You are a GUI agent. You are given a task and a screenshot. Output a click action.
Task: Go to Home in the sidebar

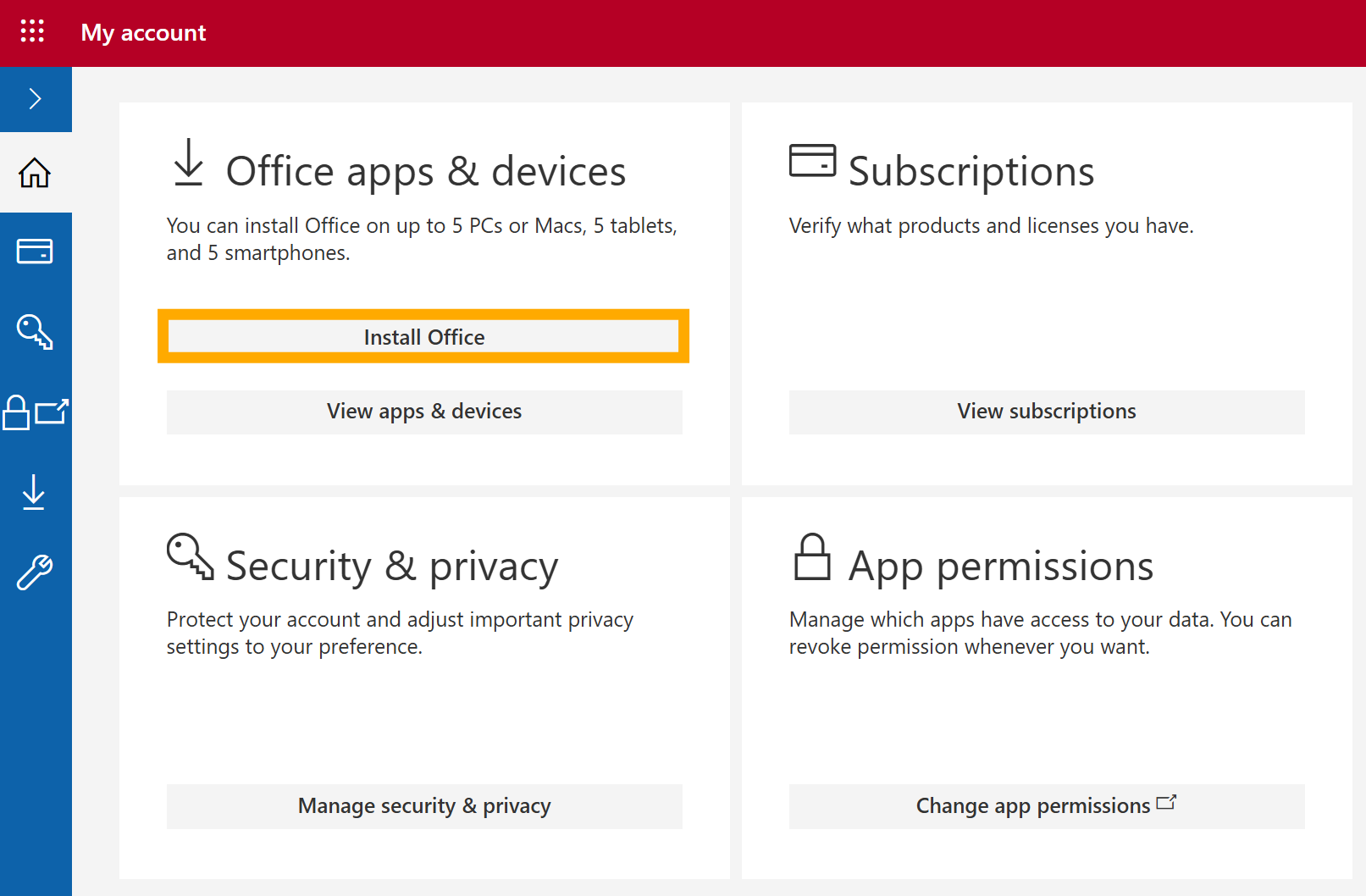[36, 173]
